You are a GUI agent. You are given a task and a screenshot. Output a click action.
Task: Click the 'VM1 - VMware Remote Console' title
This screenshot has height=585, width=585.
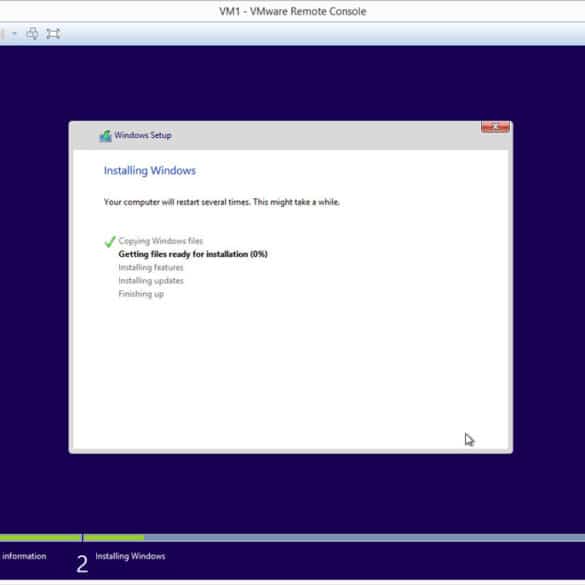tap(292, 12)
